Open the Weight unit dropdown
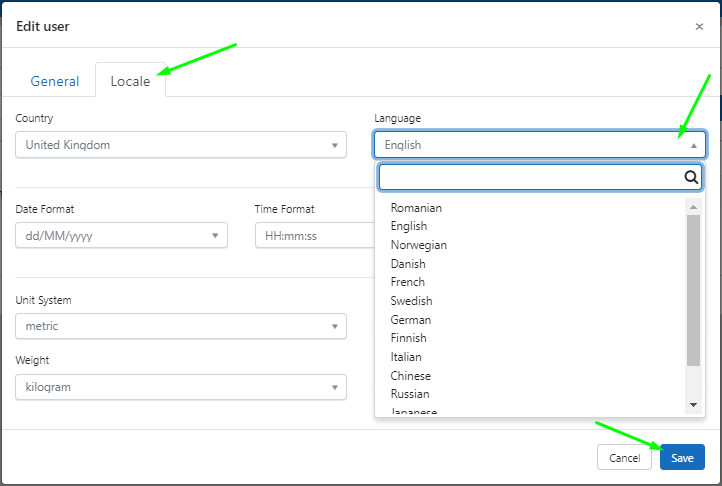 click(181, 387)
